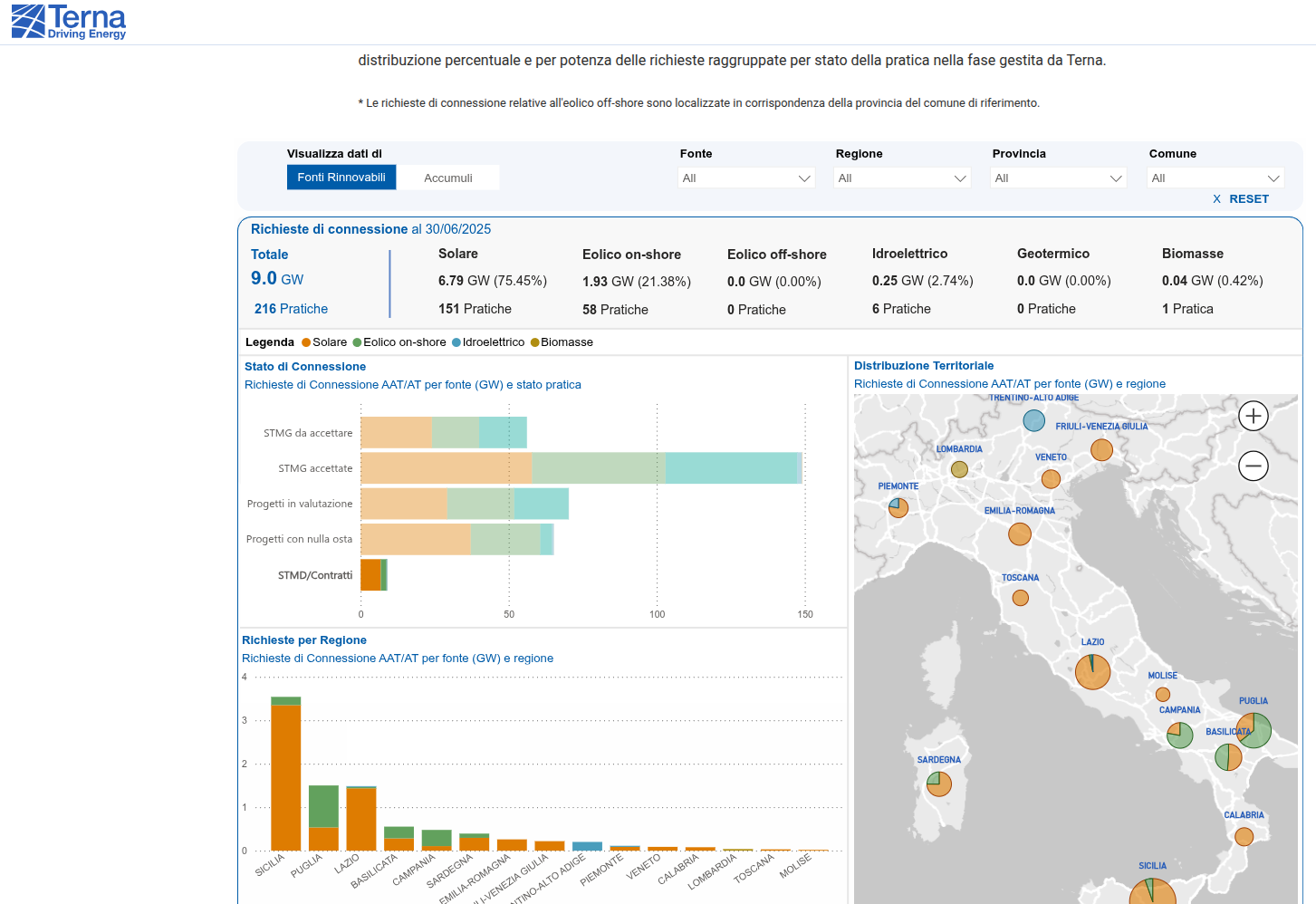The height and width of the screenshot is (904, 1316).
Task: Click the STMD/Contratti solar bar segment
Action: [370, 575]
